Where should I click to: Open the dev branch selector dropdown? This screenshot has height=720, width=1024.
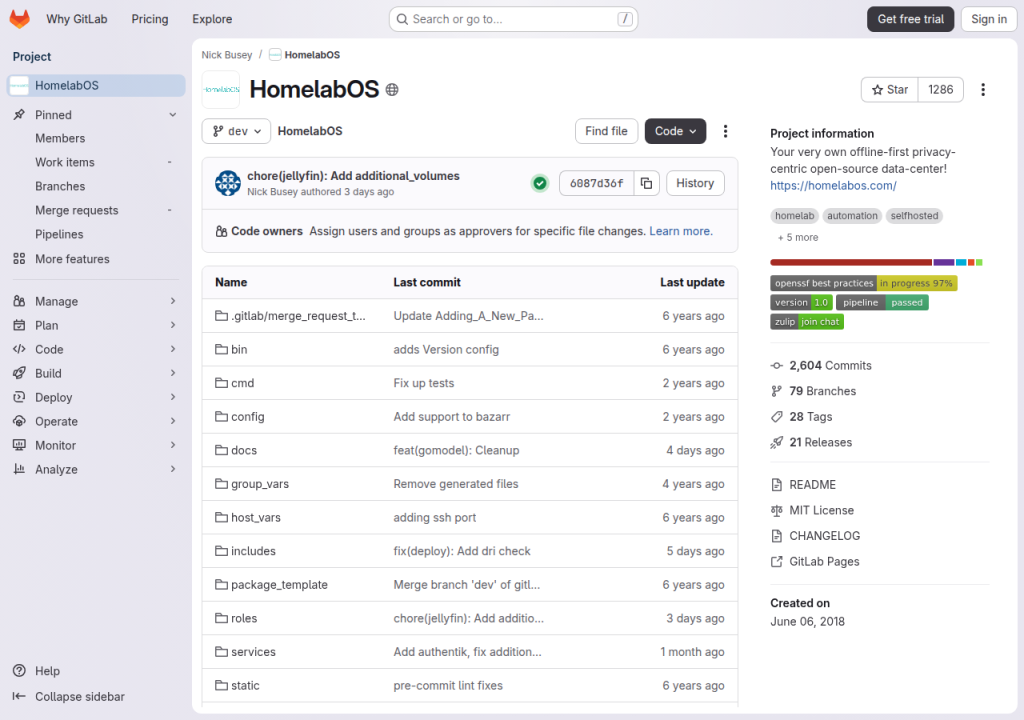click(x=236, y=131)
